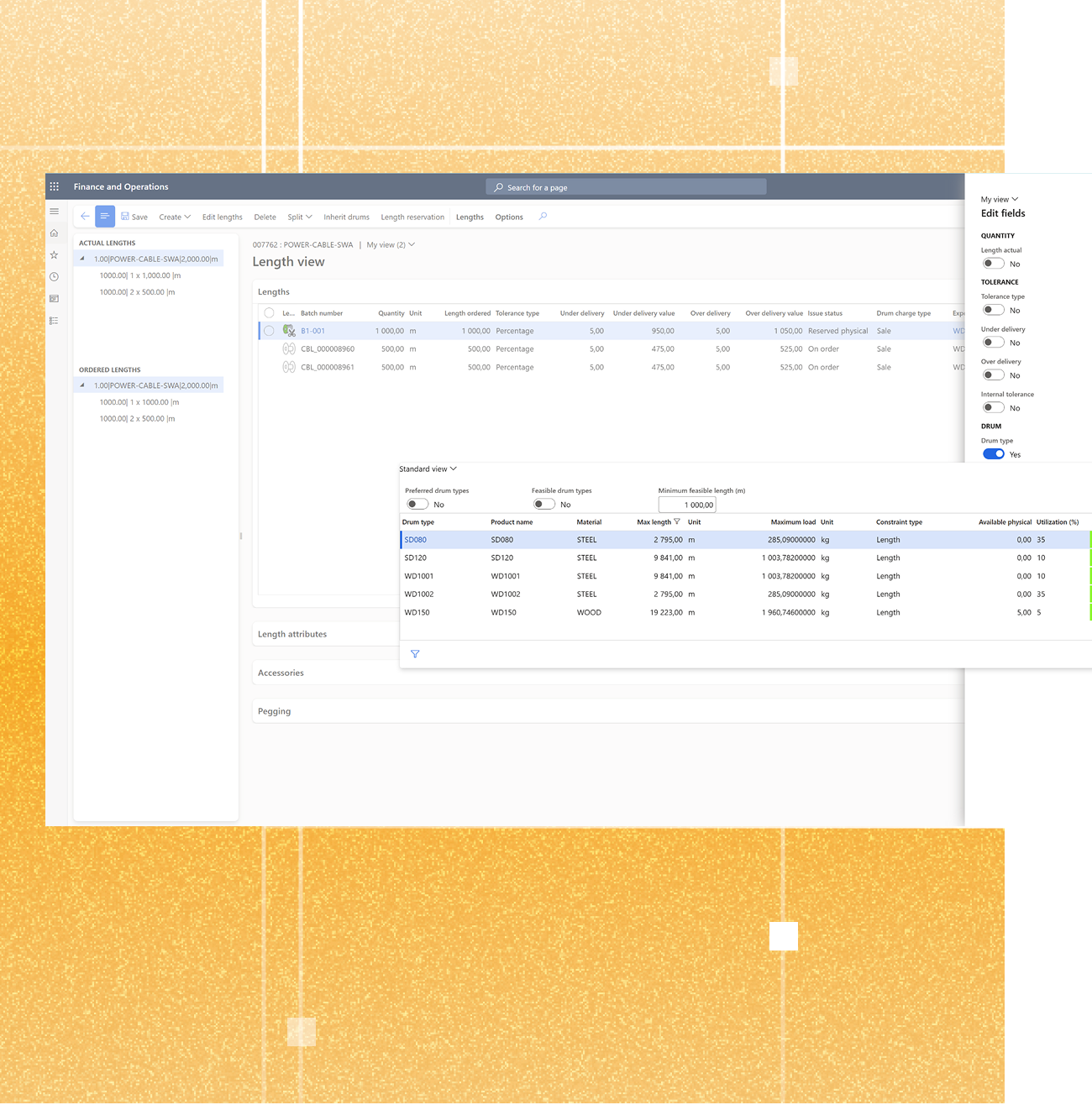The height and width of the screenshot is (1105, 1092).
Task: Toggle the Feasible drum types switch
Action: click(544, 505)
